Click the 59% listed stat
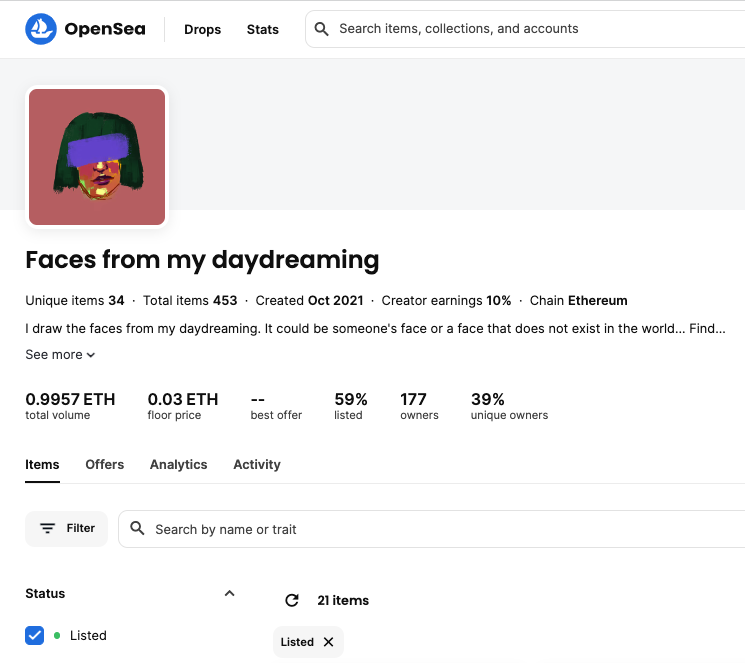The width and height of the screenshot is (745, 663). (351, 406)
